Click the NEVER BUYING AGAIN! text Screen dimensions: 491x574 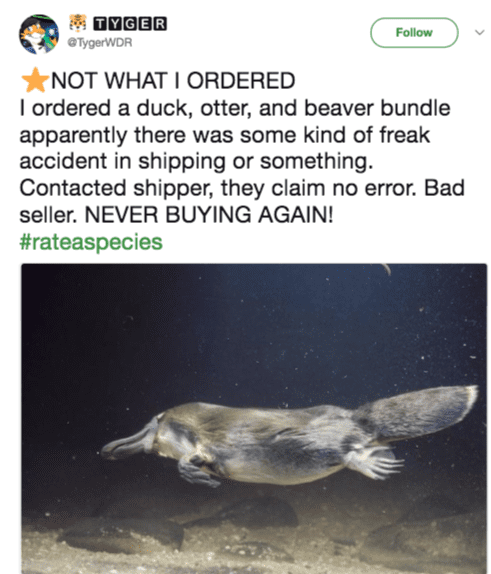click(209, 215)
